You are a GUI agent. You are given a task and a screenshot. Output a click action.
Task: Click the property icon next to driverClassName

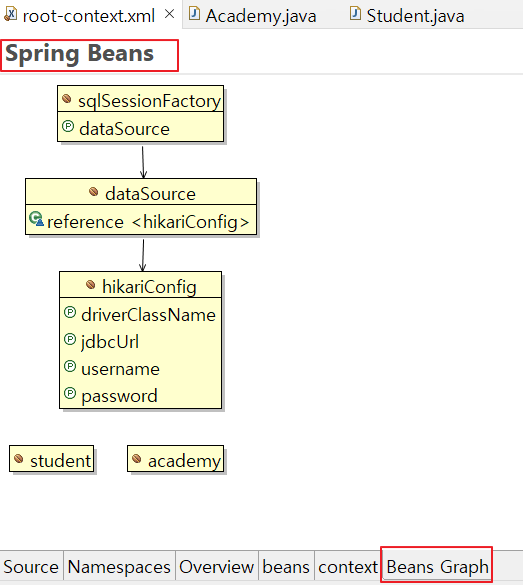70,312
